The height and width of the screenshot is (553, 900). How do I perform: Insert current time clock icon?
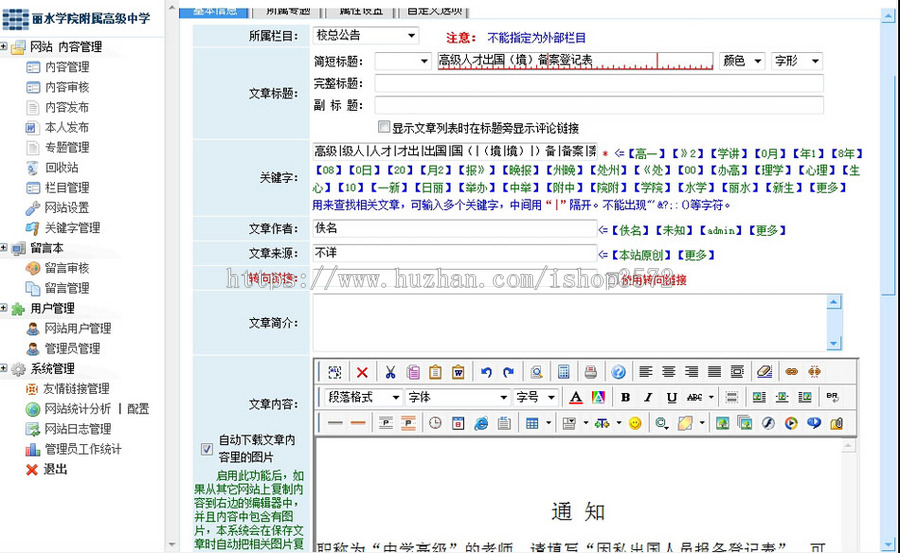point(436,424)
